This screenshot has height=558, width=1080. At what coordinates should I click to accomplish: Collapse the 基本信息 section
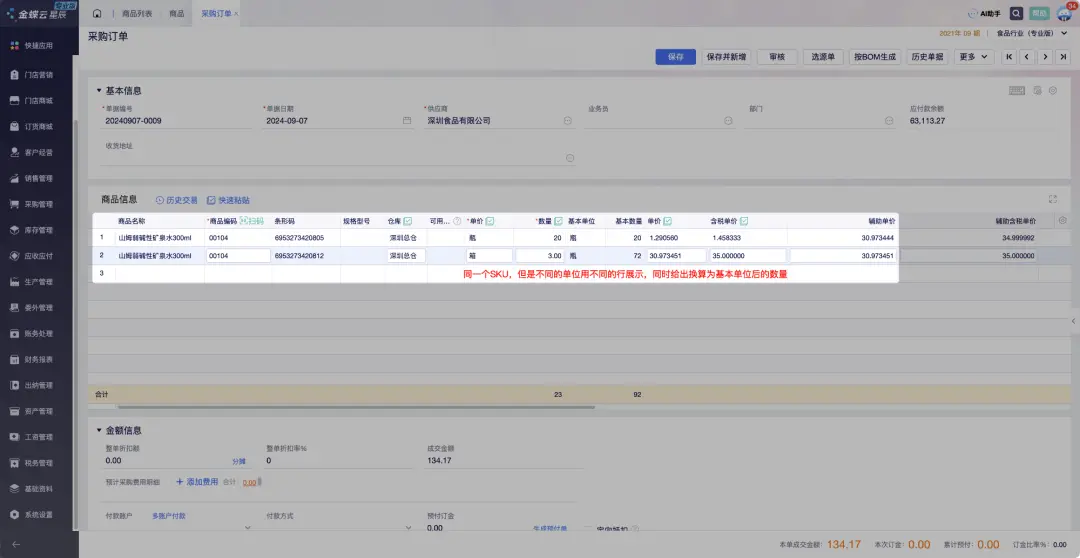click(99, 91)
